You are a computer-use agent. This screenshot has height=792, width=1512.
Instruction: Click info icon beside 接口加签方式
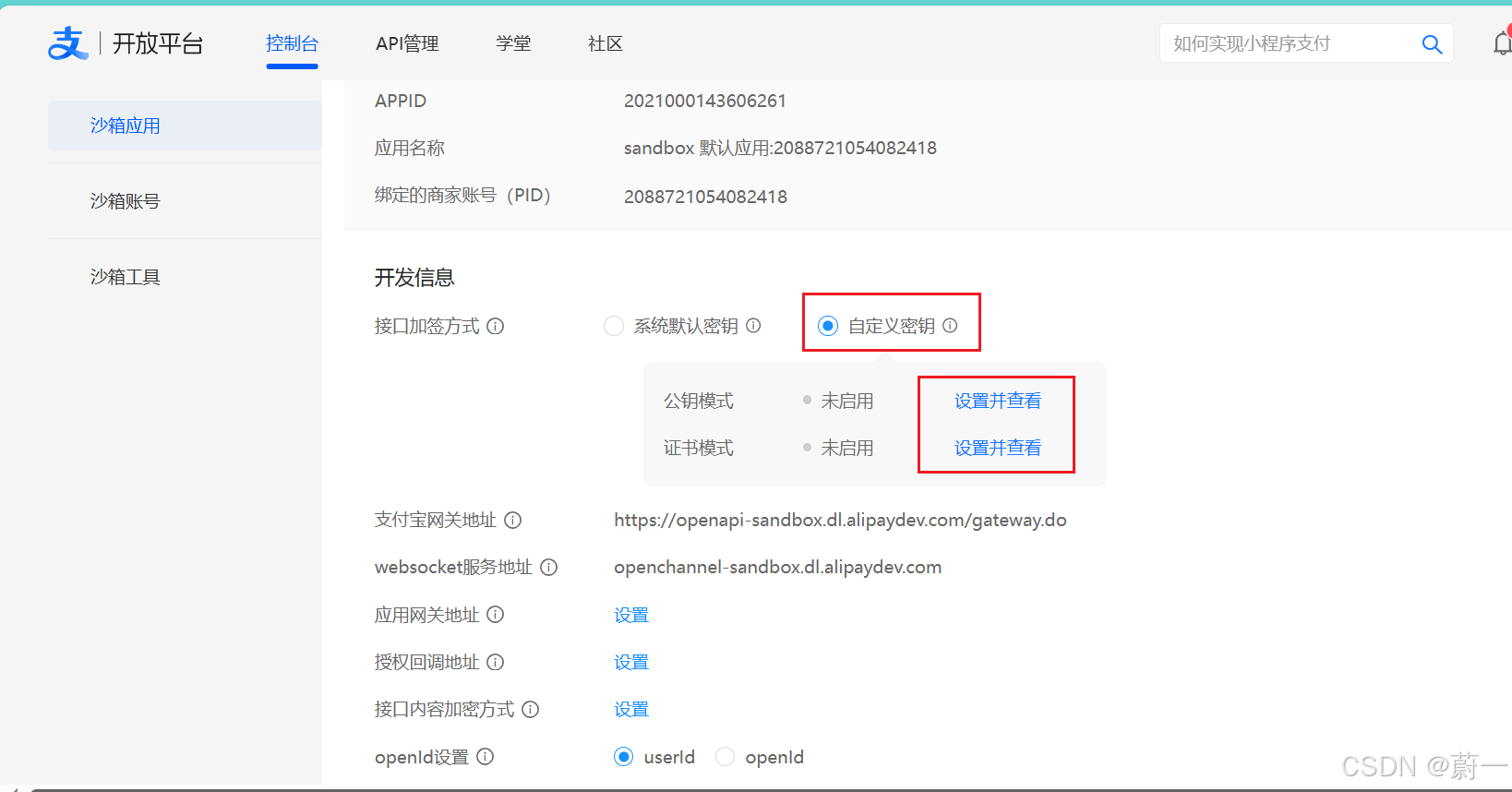pyautogui.click(x=496, y=326)
